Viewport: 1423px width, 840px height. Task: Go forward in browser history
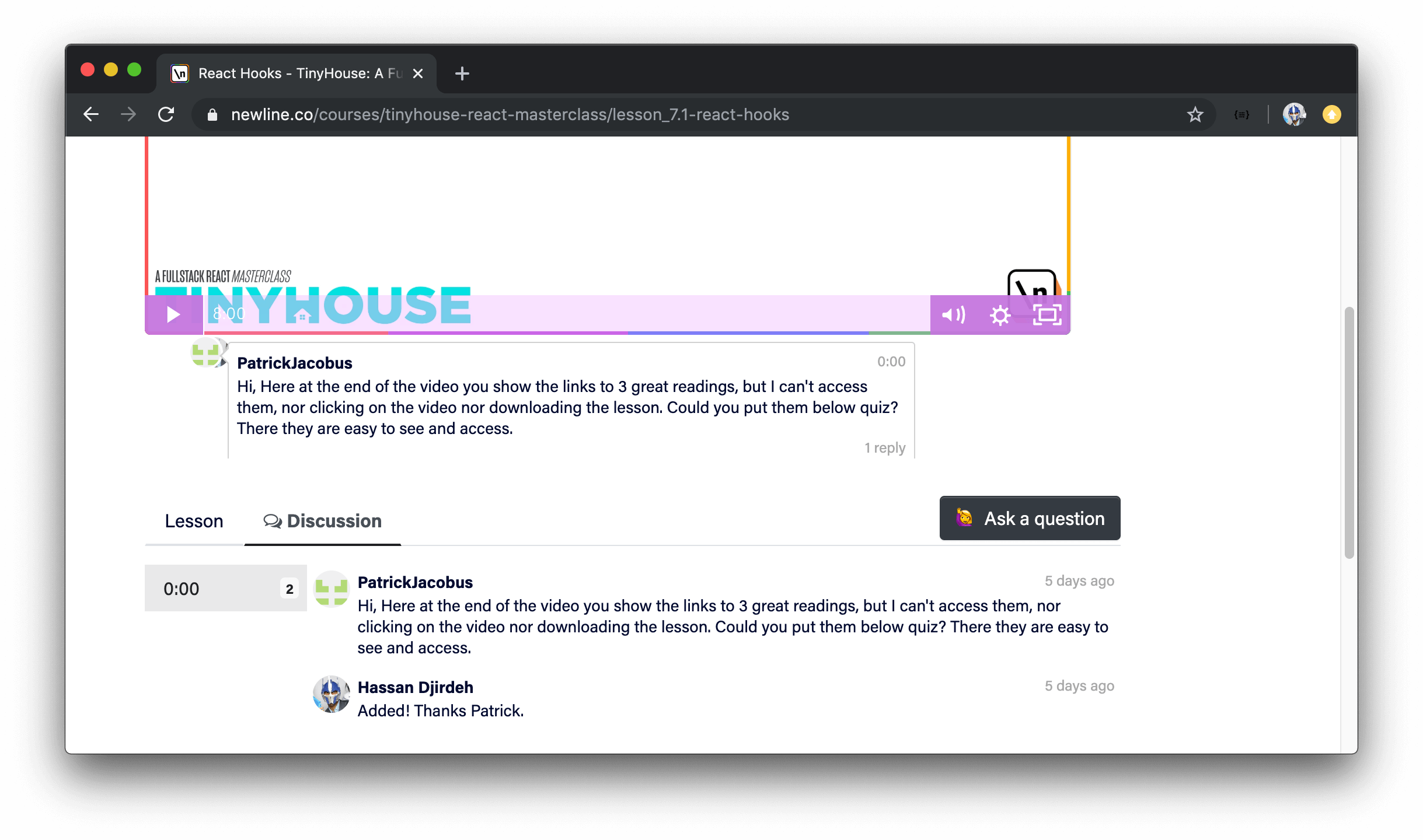(x=128, y=114)
